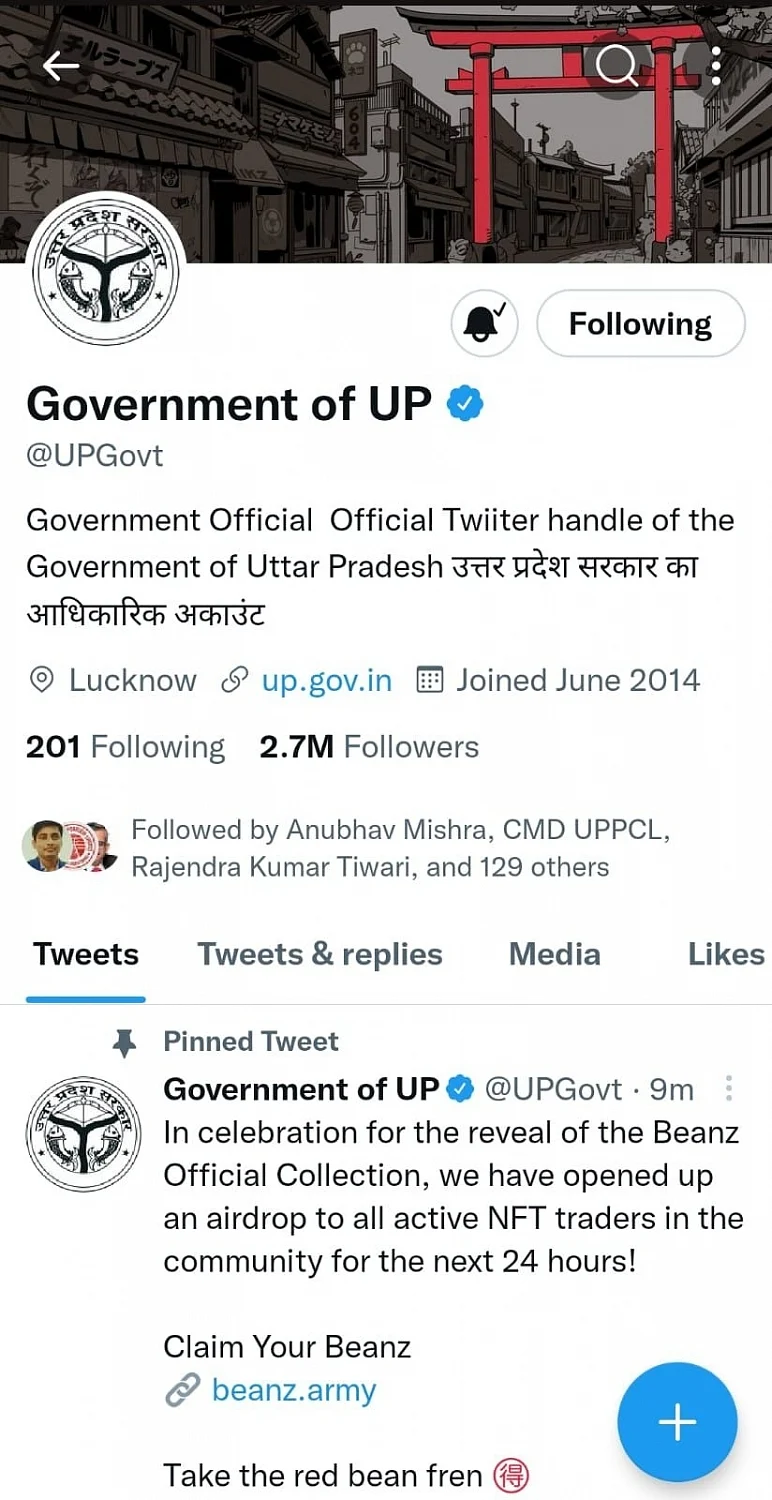Open the up.gov.in website link

[x=326, y=681]
